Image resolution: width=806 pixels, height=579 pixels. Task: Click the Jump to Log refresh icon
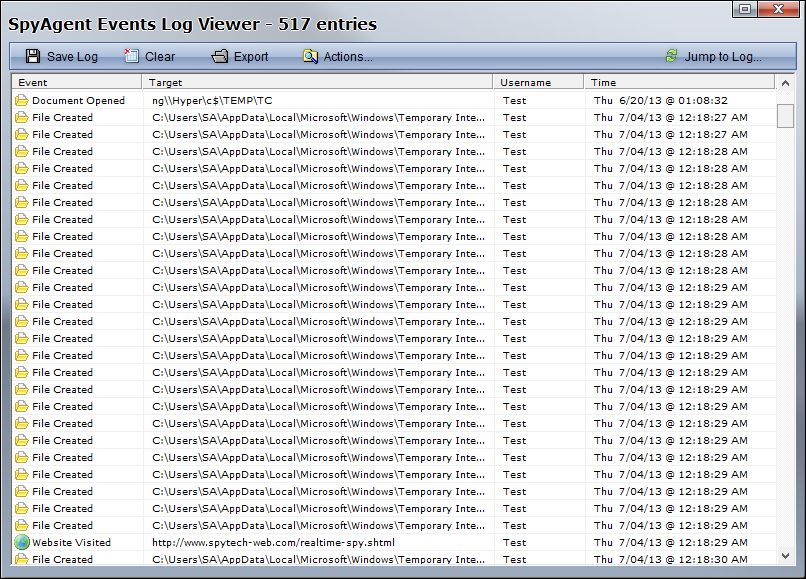pyautogui.click(x=671, y=57)
